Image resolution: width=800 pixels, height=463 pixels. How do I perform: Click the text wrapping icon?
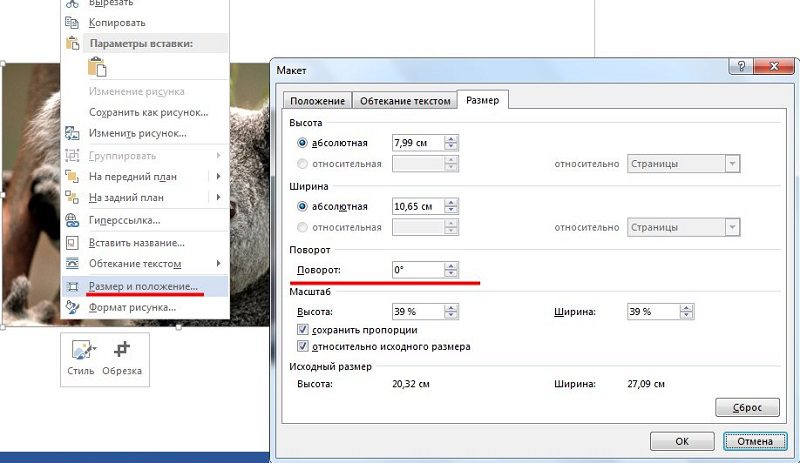click(72, 264)
